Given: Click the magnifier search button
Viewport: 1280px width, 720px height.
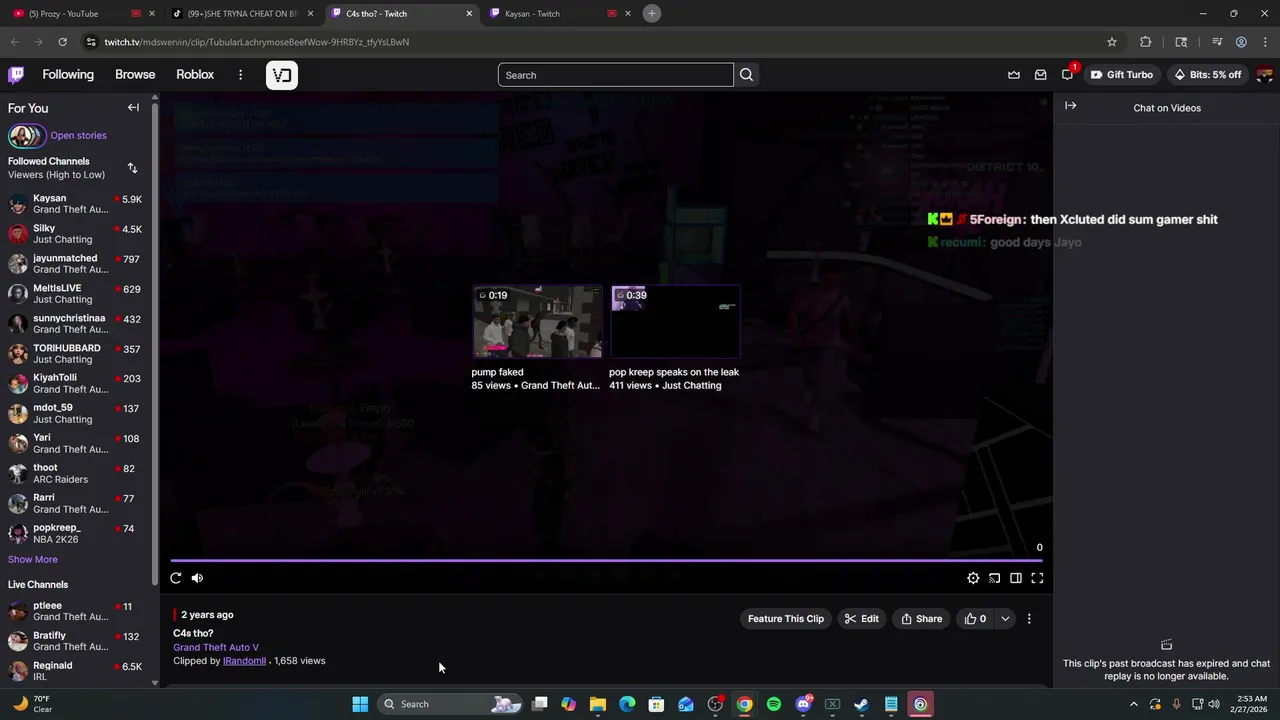Looking at the screenshot, I should tap(746, 75).
